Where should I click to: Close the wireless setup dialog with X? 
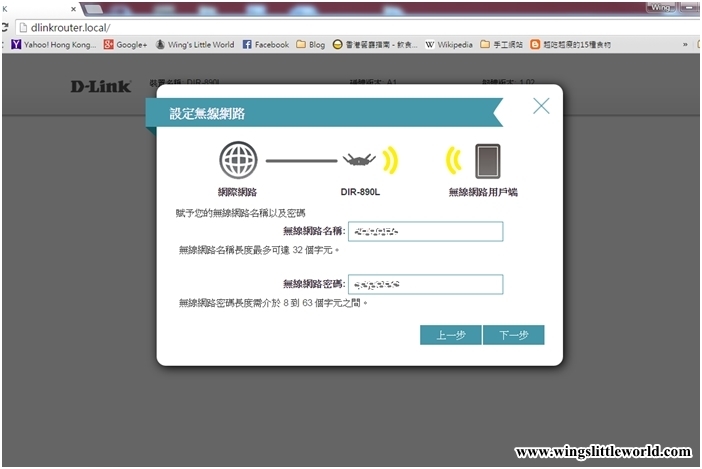point(541,106)
